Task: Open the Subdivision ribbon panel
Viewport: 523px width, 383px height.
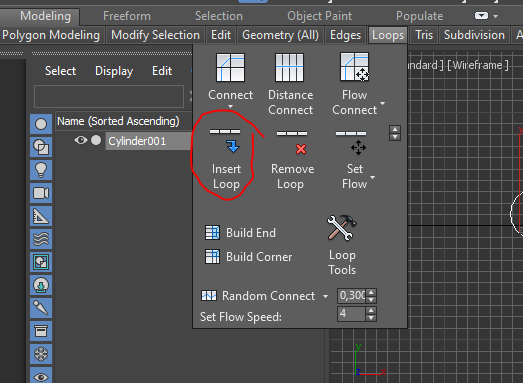Action: pos(474,35)
